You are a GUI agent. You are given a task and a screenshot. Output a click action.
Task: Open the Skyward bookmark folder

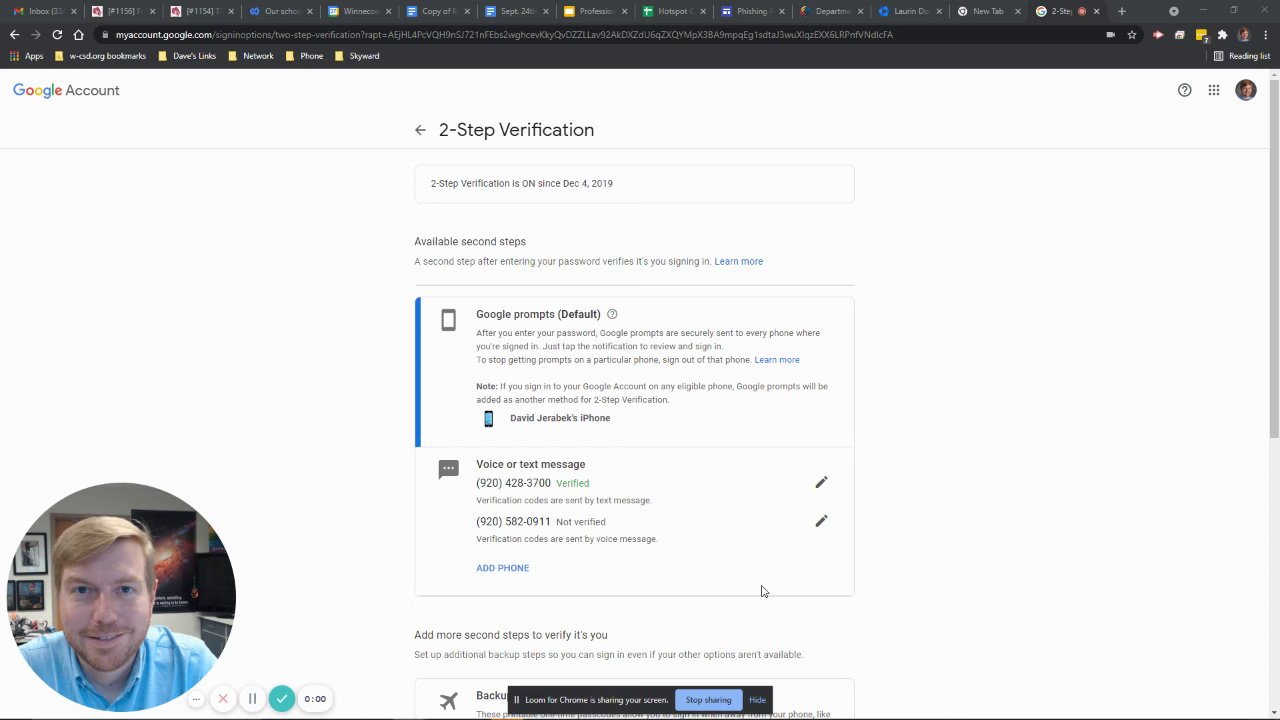click(x=357, y=56)
